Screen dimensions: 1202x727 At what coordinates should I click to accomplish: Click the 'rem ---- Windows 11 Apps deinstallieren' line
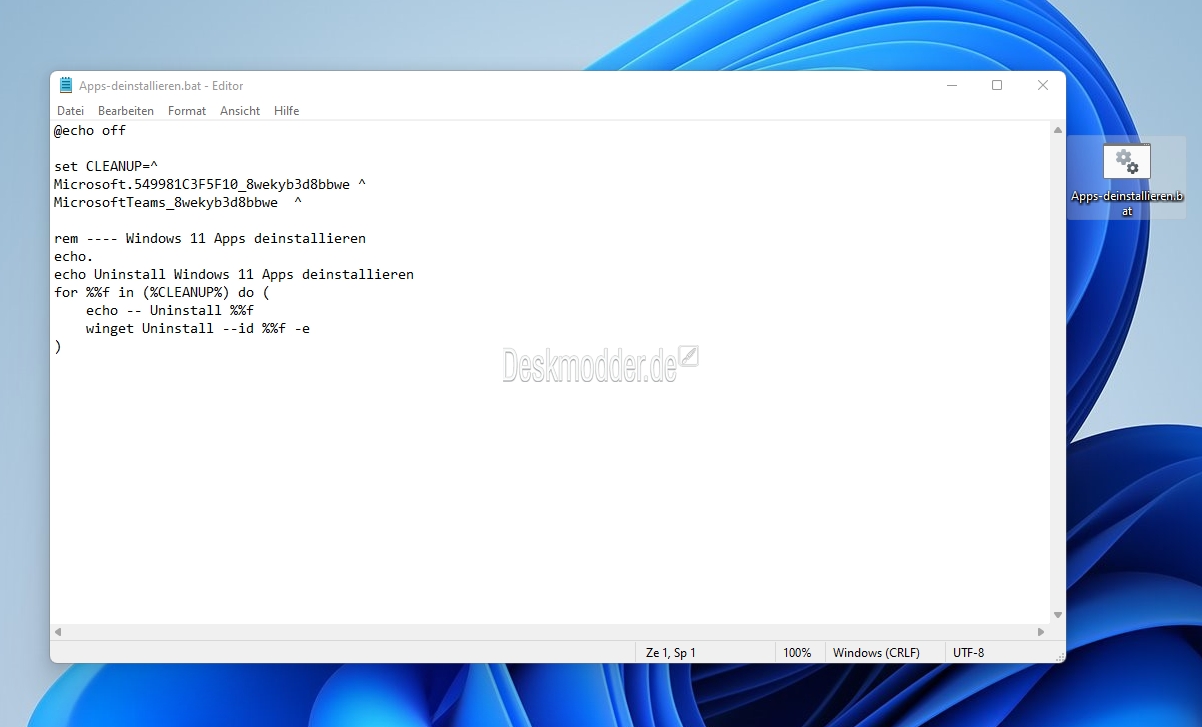(210, 239)
